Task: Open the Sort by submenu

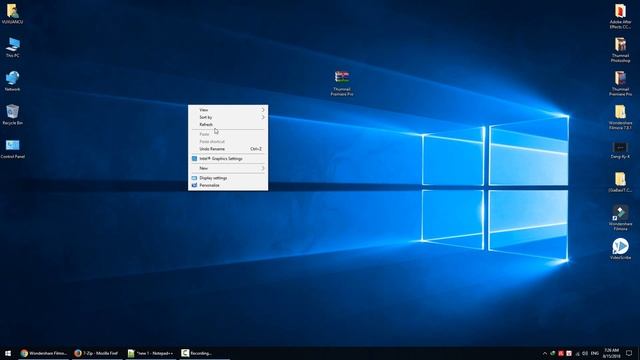Action: coord(228,117)
